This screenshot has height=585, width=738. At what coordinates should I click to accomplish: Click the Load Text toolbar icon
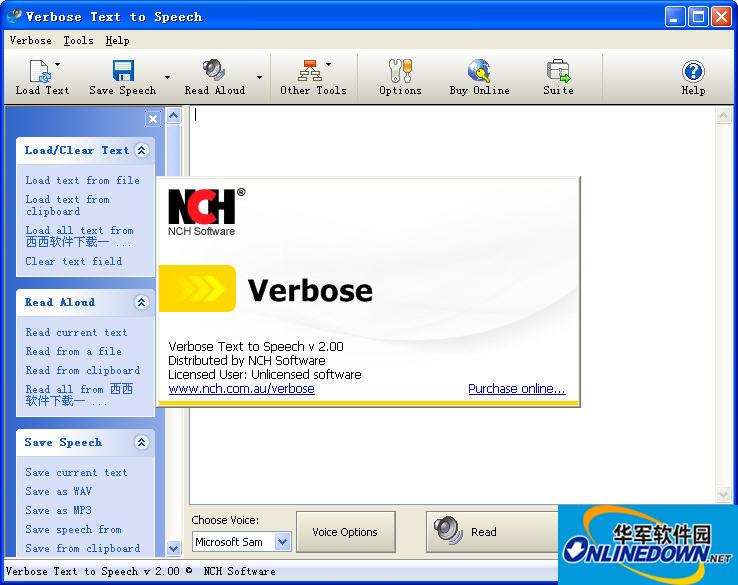[x=40, y=71]
